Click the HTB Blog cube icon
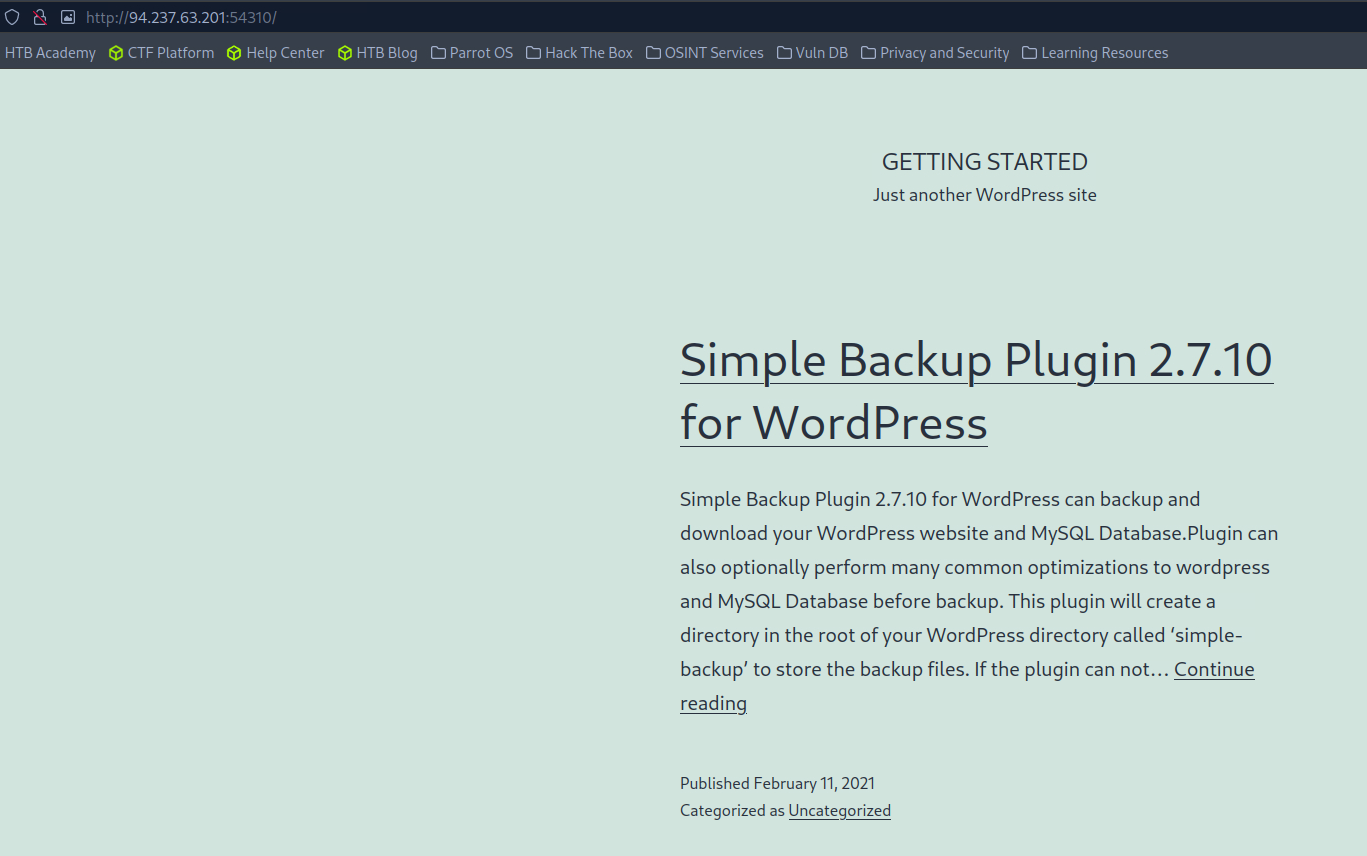This screenshot has height=856, width=1367. click(x=345, y=53)
